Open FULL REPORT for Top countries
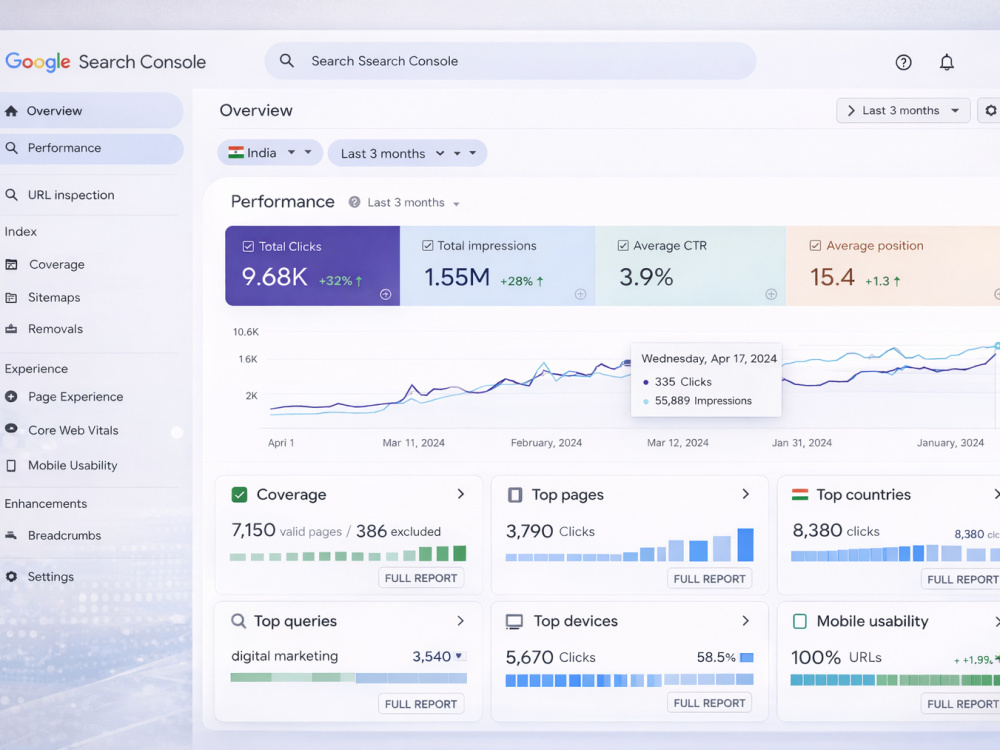The height and width of the screenshot is (750, 1000). [961, 579]
